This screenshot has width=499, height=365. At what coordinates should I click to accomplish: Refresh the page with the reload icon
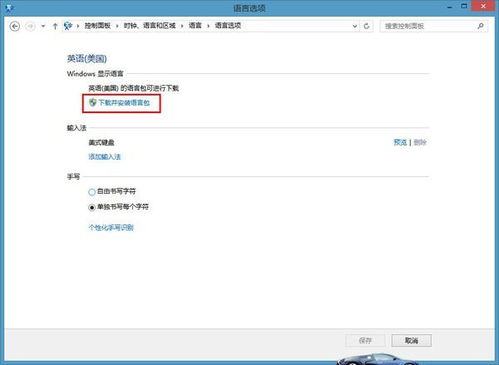366,26
